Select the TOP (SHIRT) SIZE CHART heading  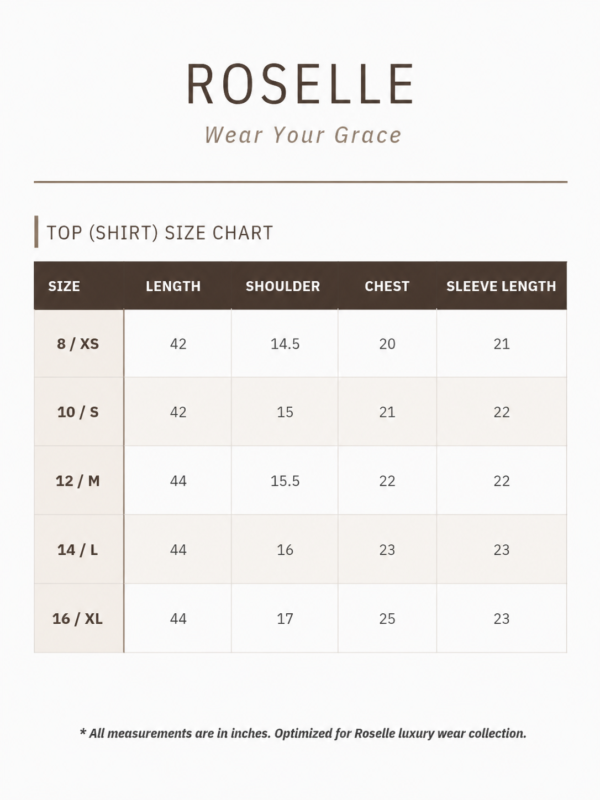(x=160, y=233)
